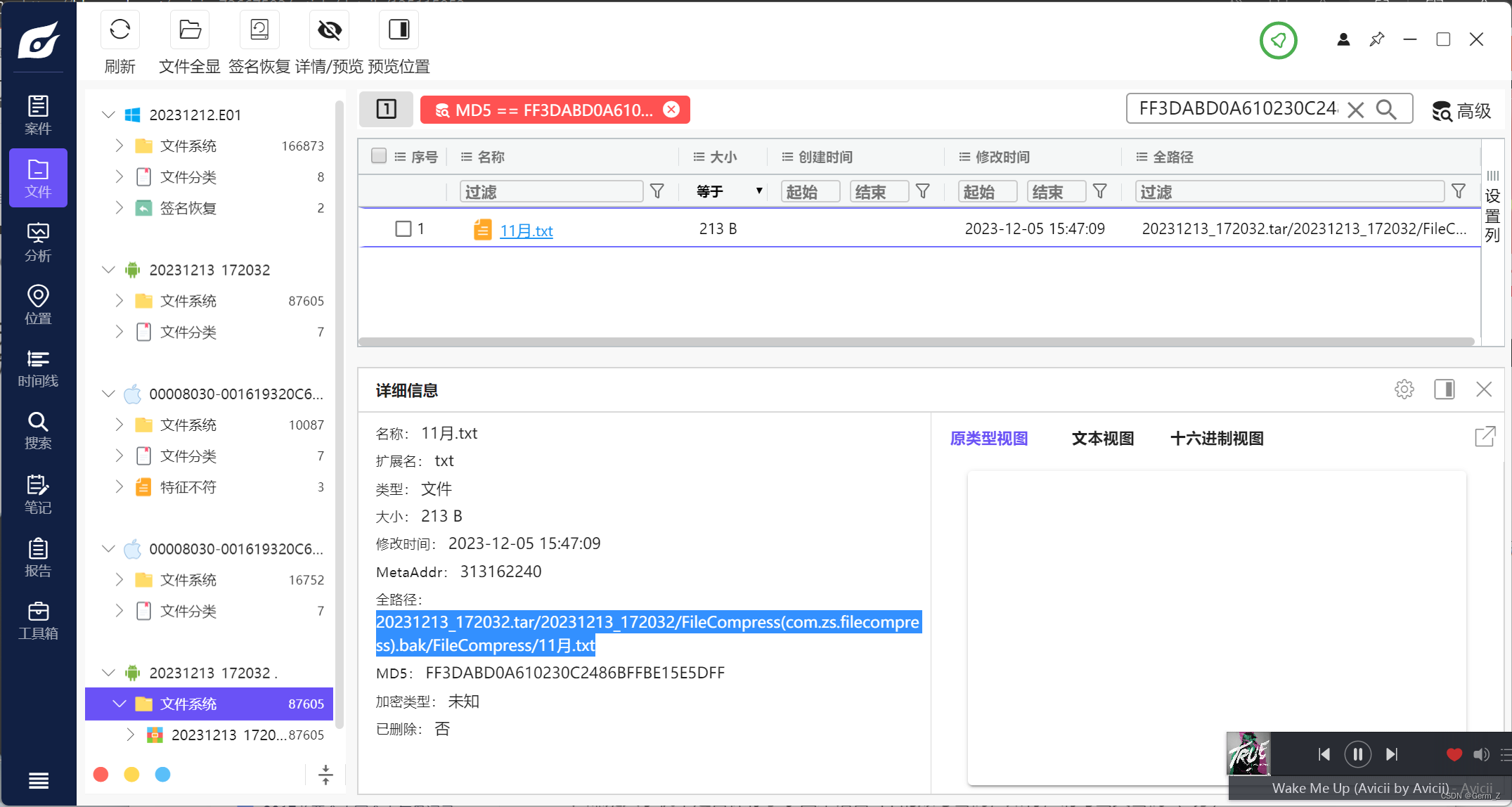Open the 报告 report sidebar section

click(x=38, y=558)
